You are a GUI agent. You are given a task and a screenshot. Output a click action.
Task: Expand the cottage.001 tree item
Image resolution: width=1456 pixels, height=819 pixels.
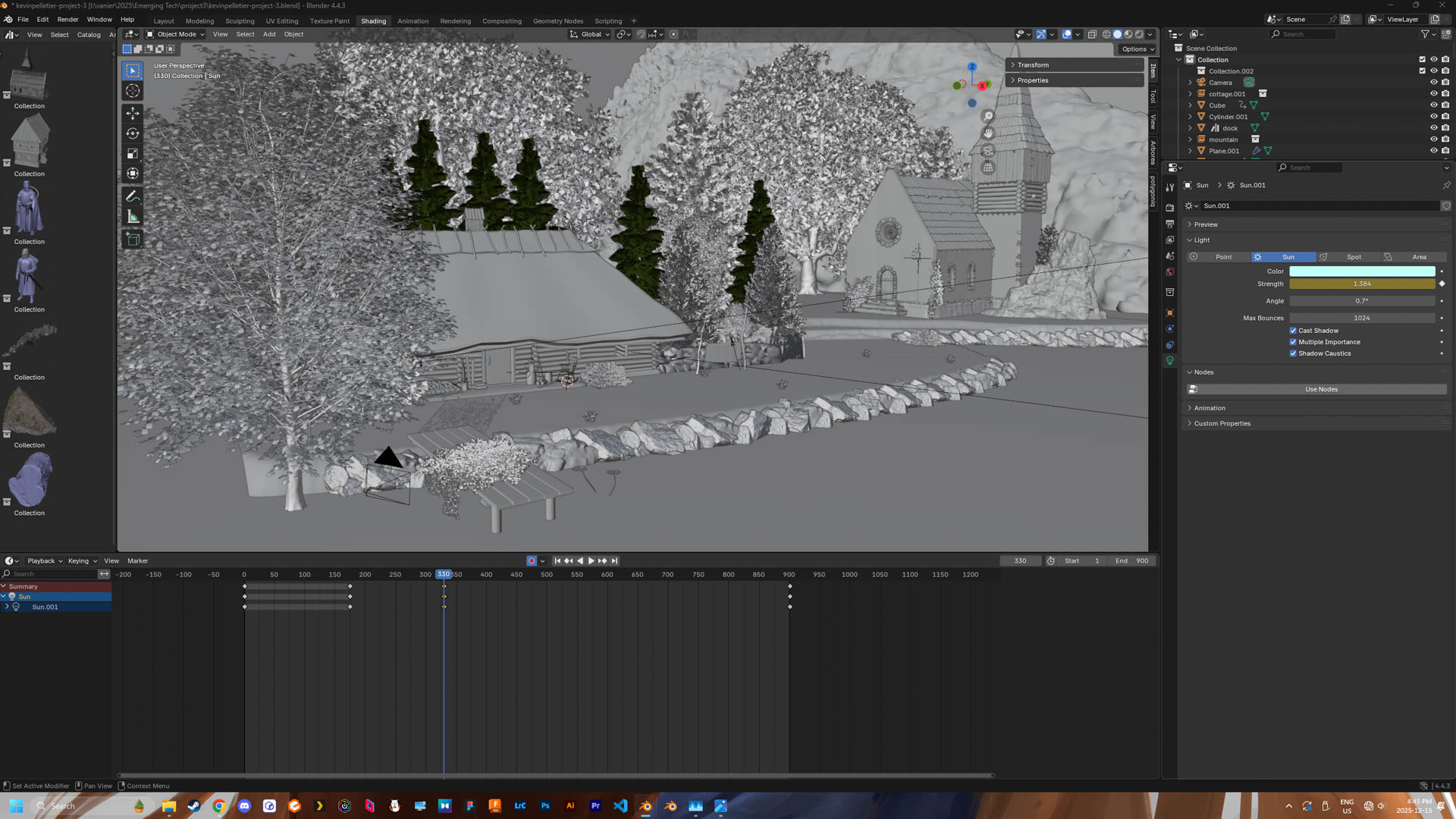(1190, 94)
